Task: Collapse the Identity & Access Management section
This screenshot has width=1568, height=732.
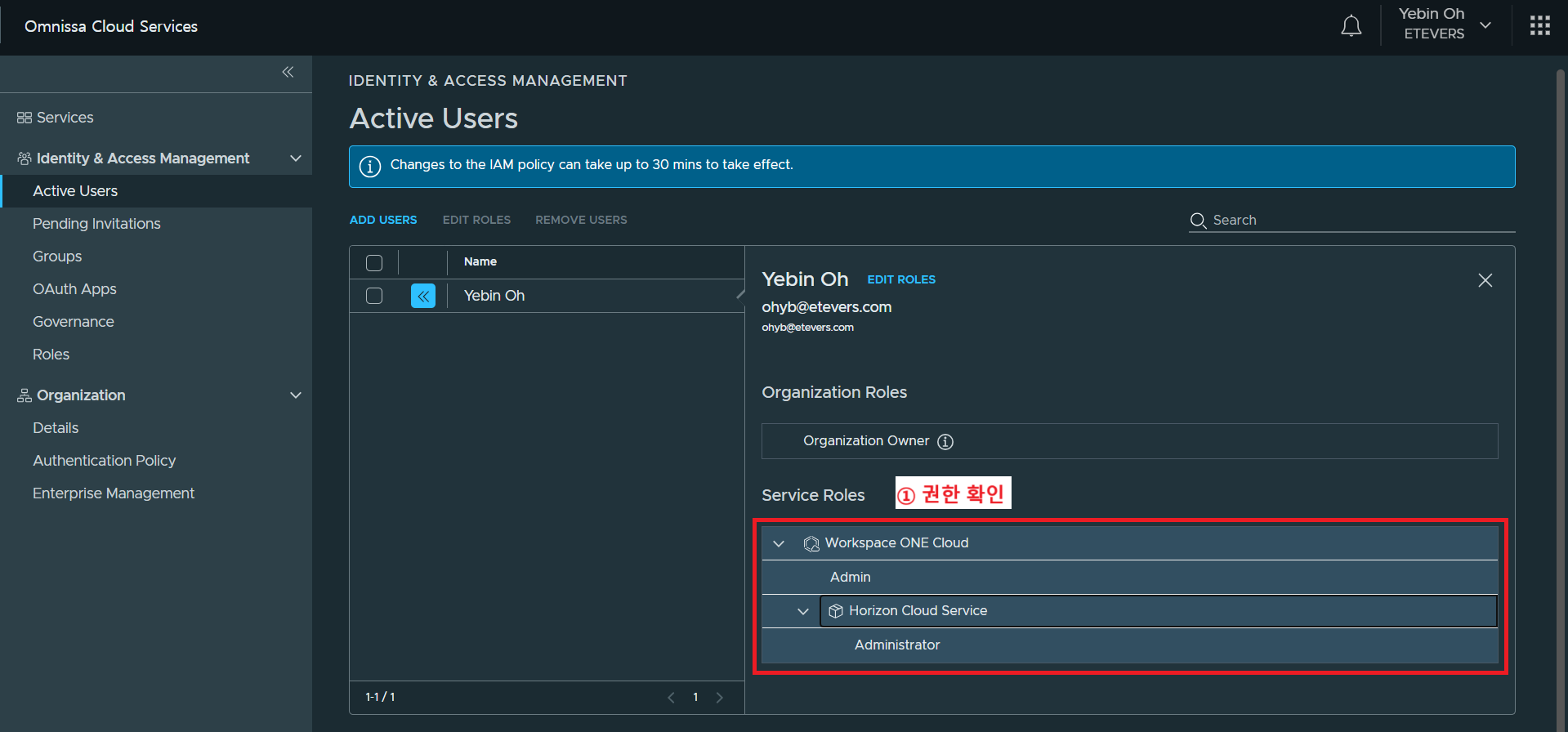Action: (296, 158)
